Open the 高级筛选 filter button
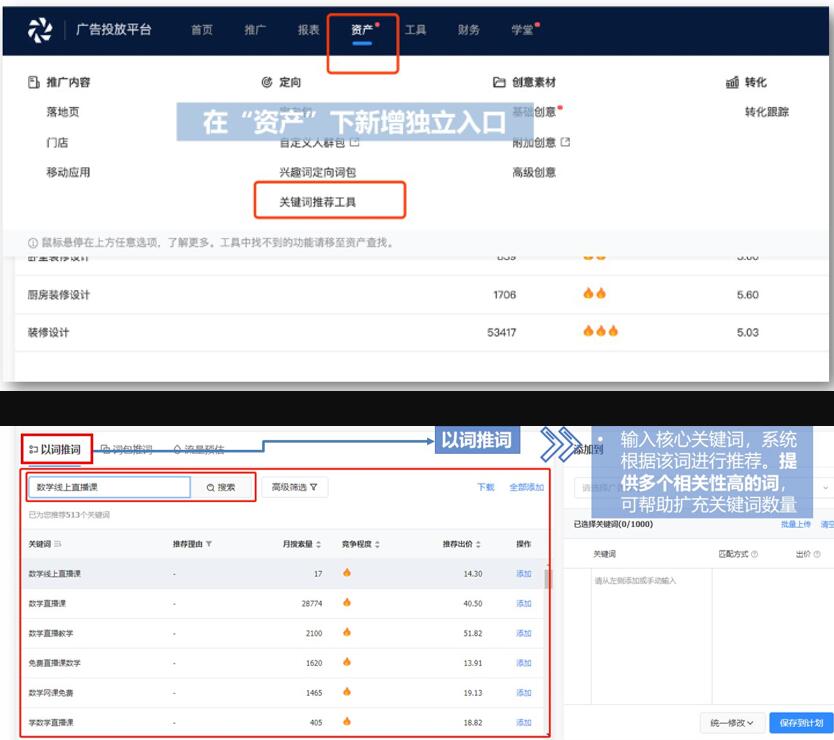Screen dimensions: 834x740 click(294, 487)
